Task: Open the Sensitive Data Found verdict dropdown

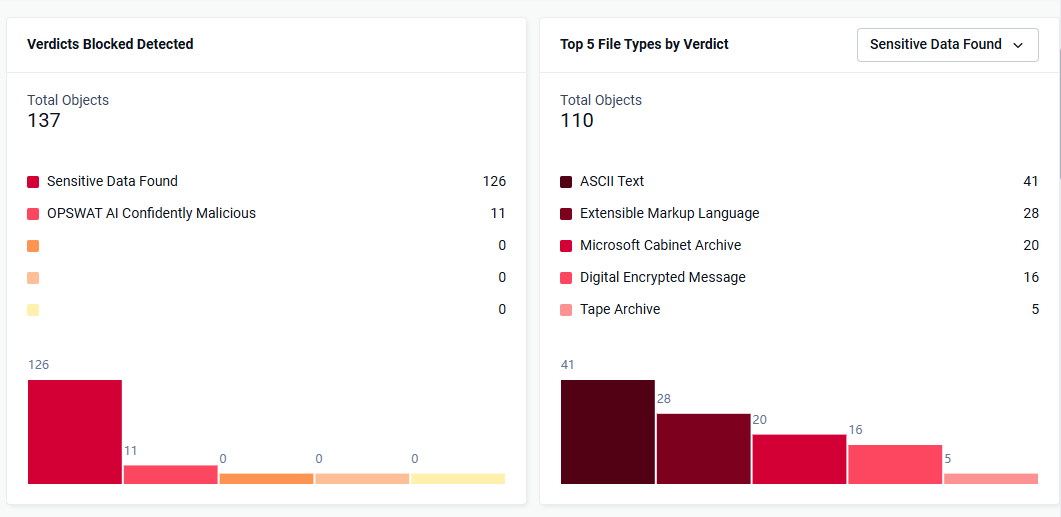Action: tap(947, 45)
